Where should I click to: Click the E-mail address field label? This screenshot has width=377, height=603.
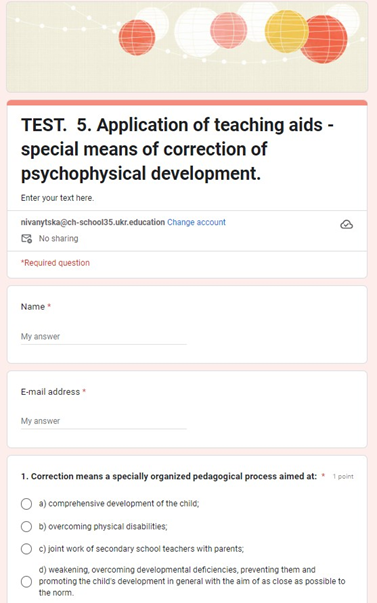pos(50,391)
